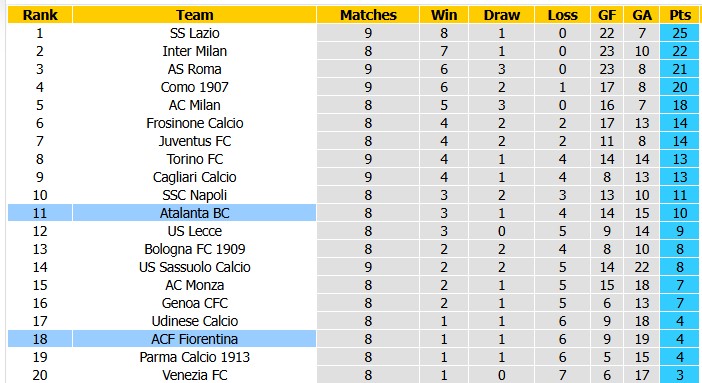Click the Team column header
The image size is (702, 383).
click(x=194, y=15)
